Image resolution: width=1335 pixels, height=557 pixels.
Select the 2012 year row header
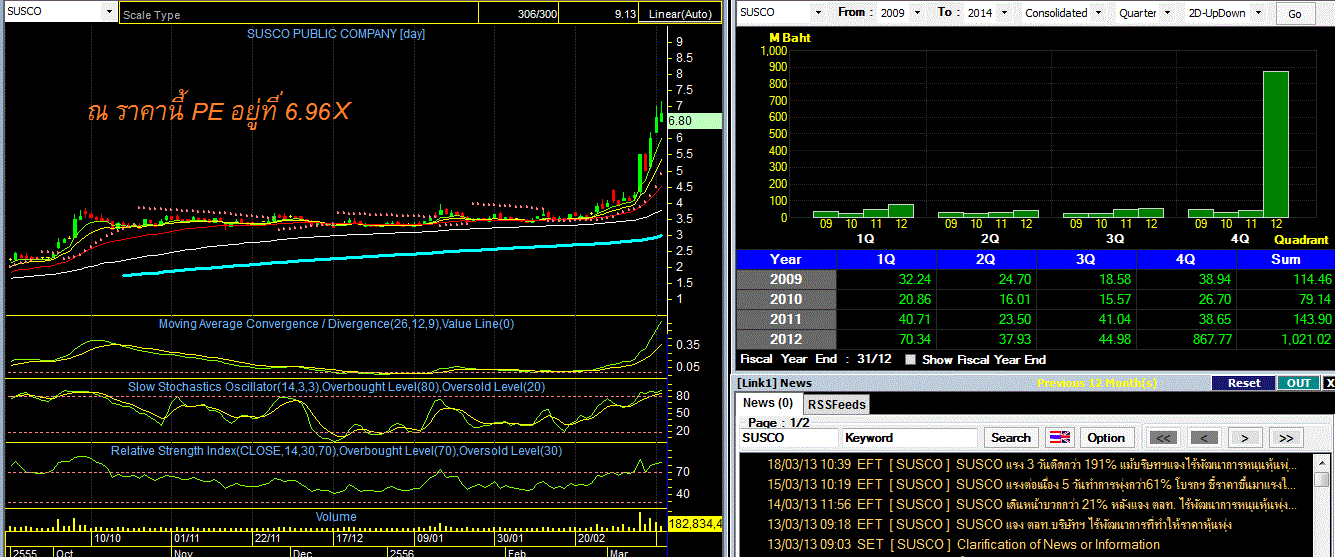click(786, 339)
